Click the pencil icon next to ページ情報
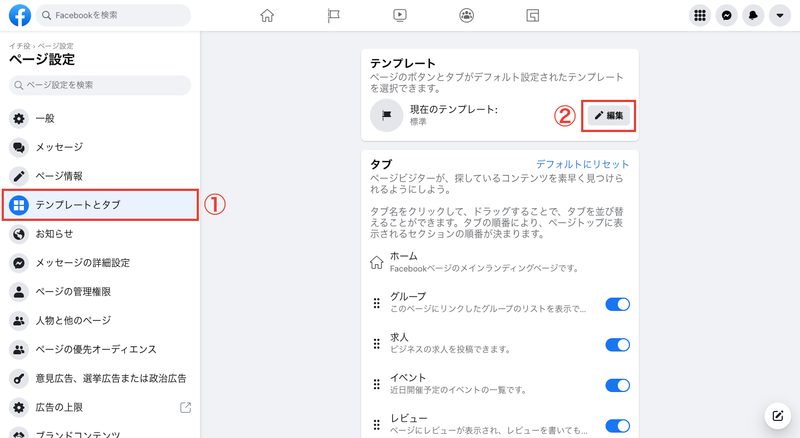Viewport: 800px width, 438px height. click(19, 176)
